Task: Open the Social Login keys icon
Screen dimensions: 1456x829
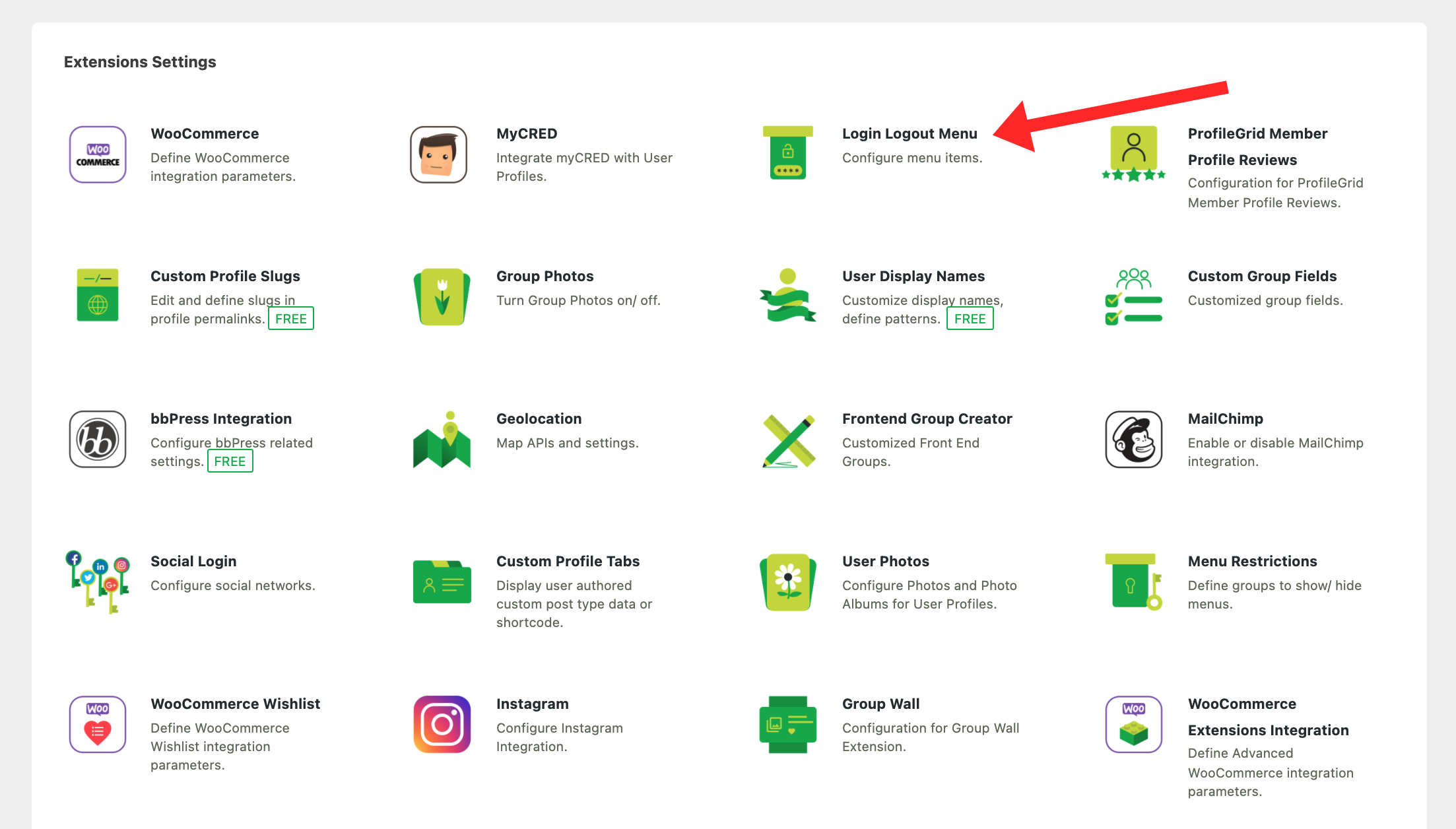Action: coord(98,581)
